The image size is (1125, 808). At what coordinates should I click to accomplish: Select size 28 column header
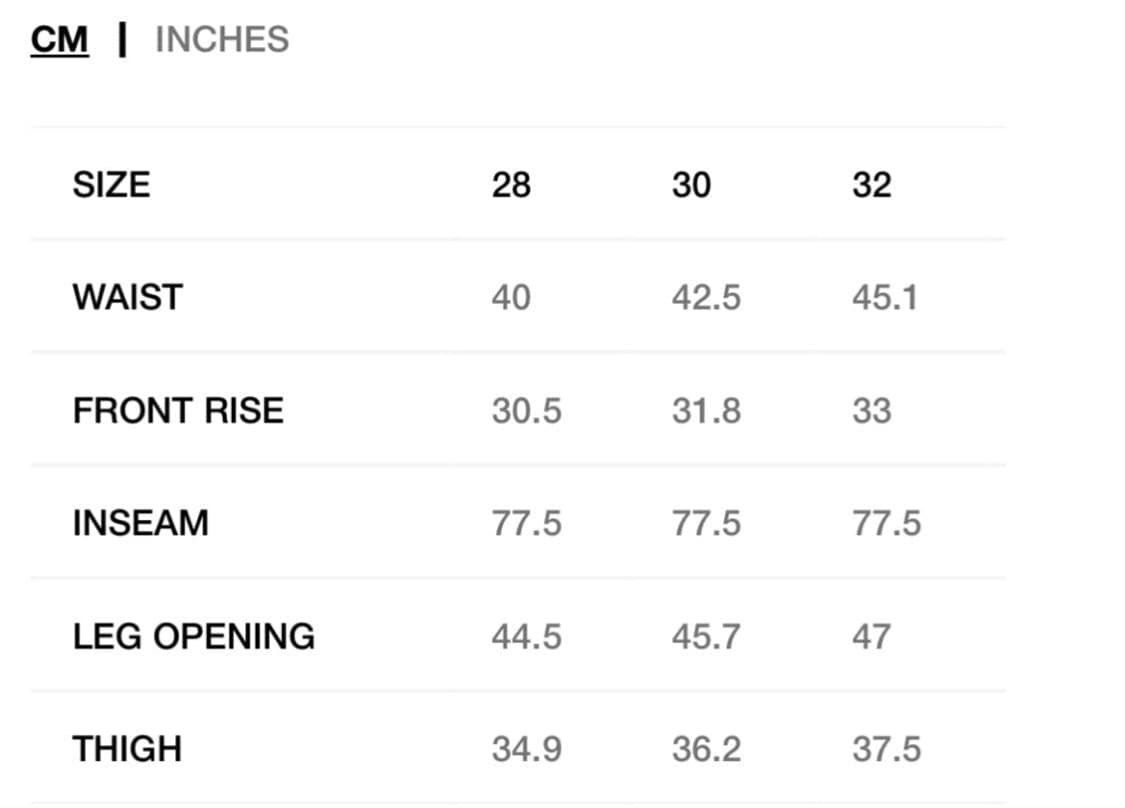coord(511,185)
